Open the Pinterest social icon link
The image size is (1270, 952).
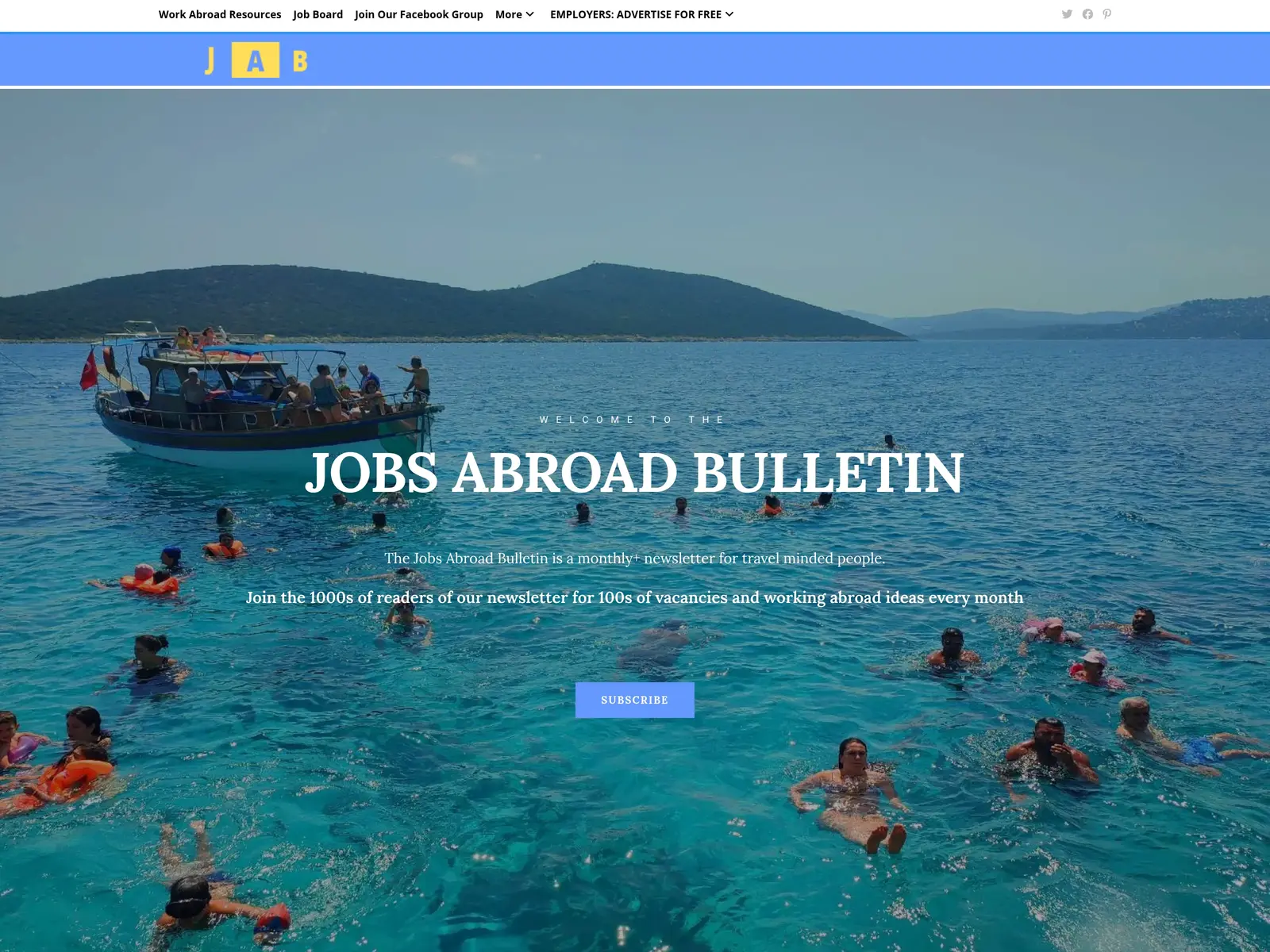tap(1107, 14)
